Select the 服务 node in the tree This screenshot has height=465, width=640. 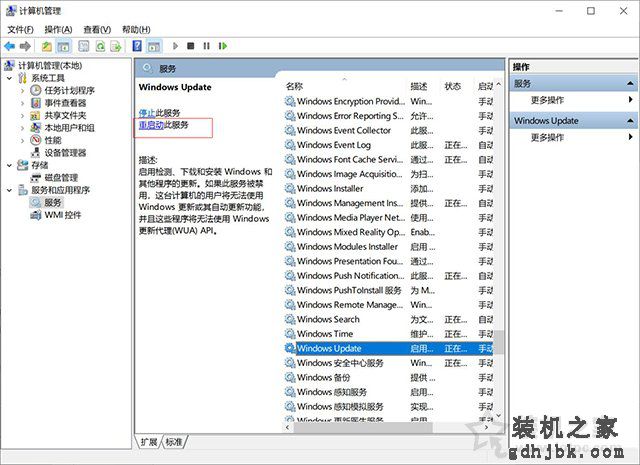pyautogui.click(x=53, y=202)
